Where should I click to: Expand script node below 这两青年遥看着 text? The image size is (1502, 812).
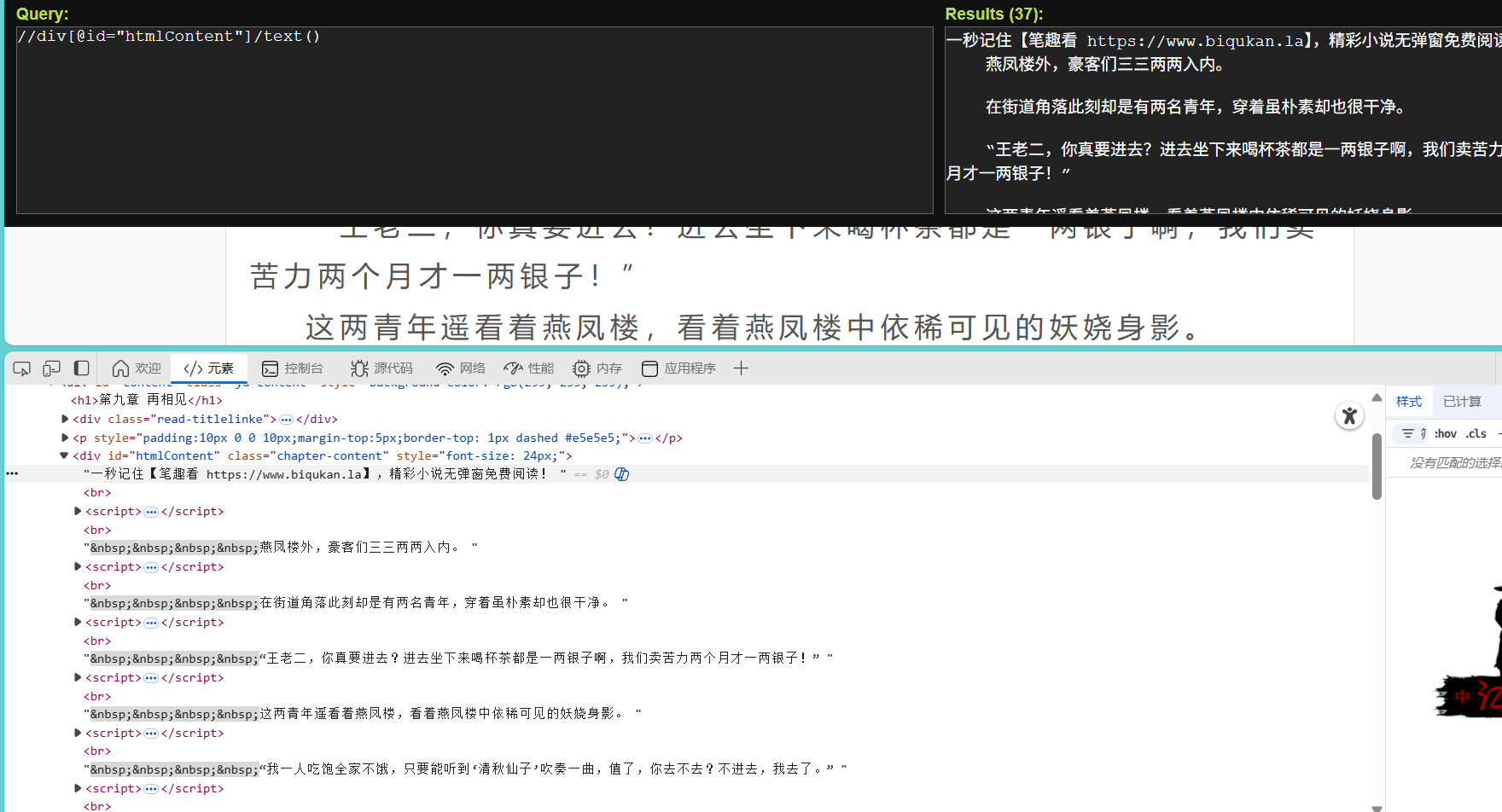click(x=78, y=733)
